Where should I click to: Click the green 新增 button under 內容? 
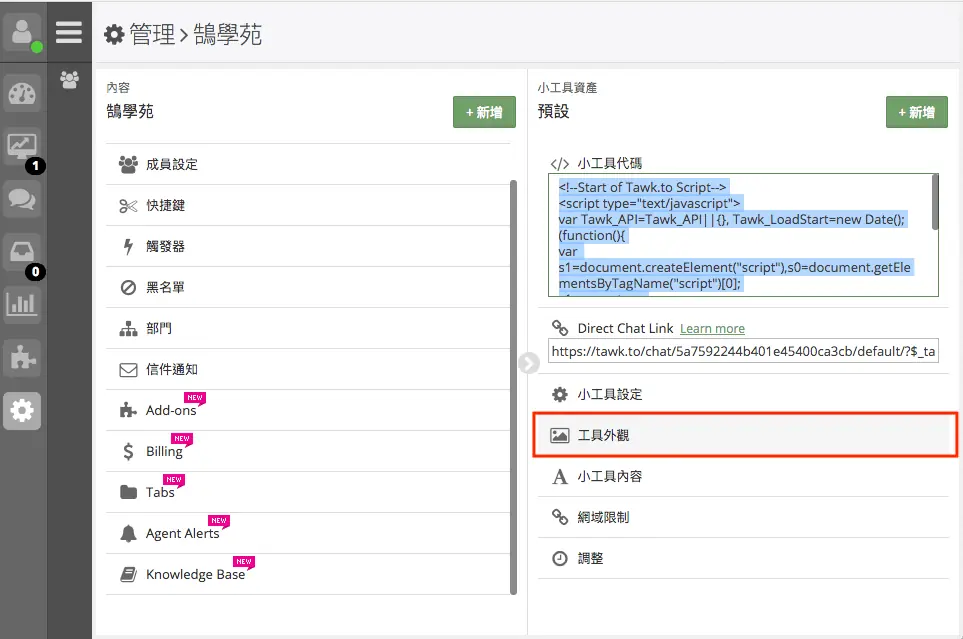(x=484, y=112)
